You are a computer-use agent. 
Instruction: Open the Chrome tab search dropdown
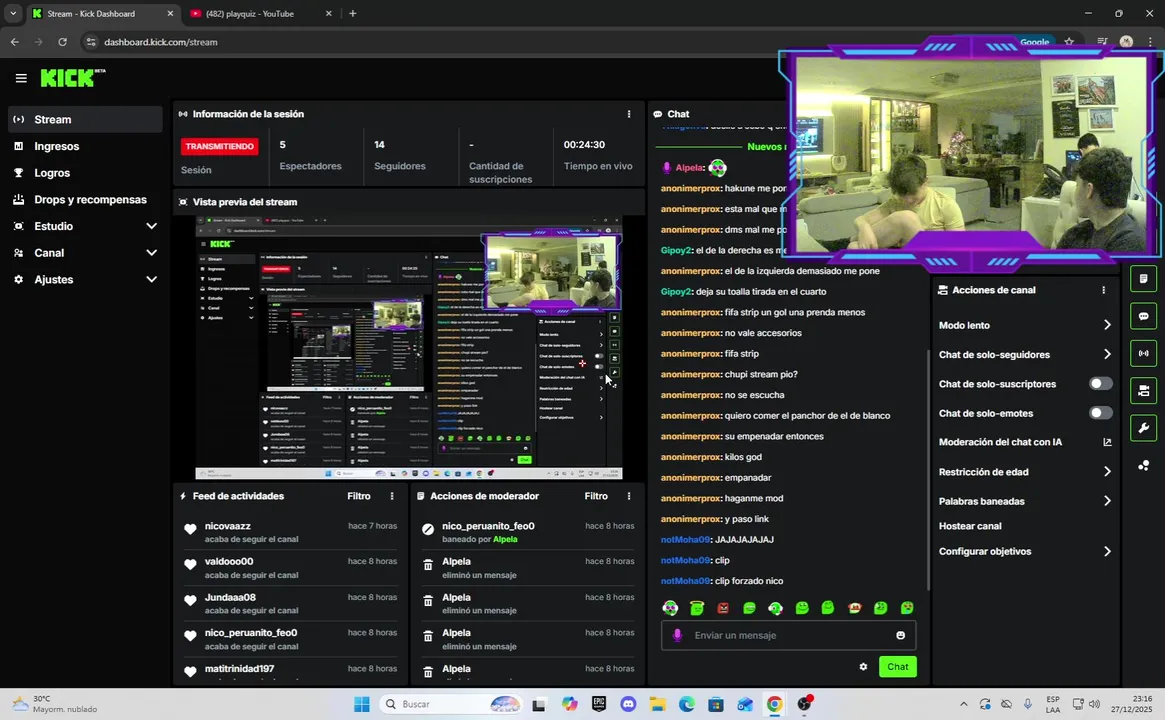13,13
